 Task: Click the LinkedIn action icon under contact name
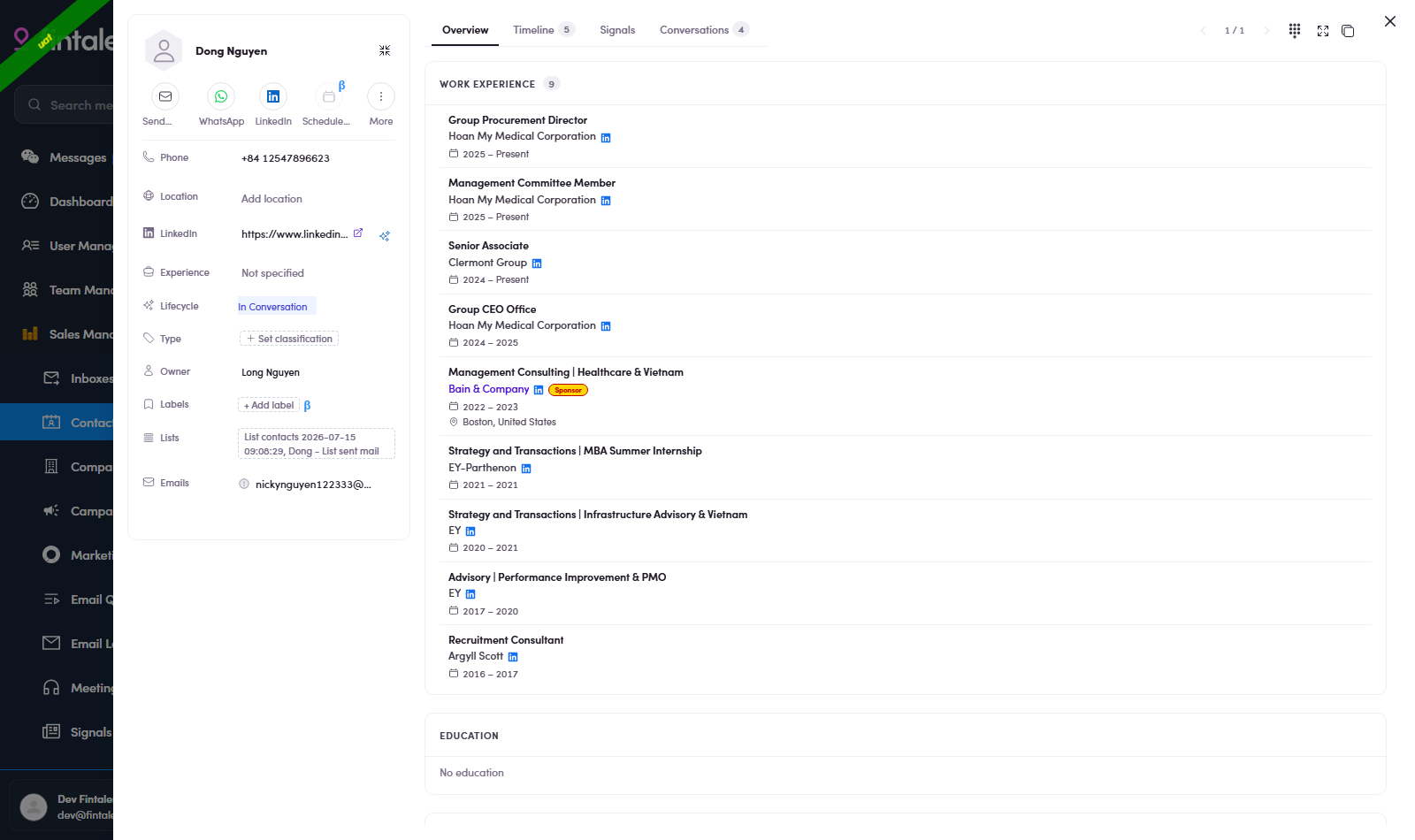(273, 96)
